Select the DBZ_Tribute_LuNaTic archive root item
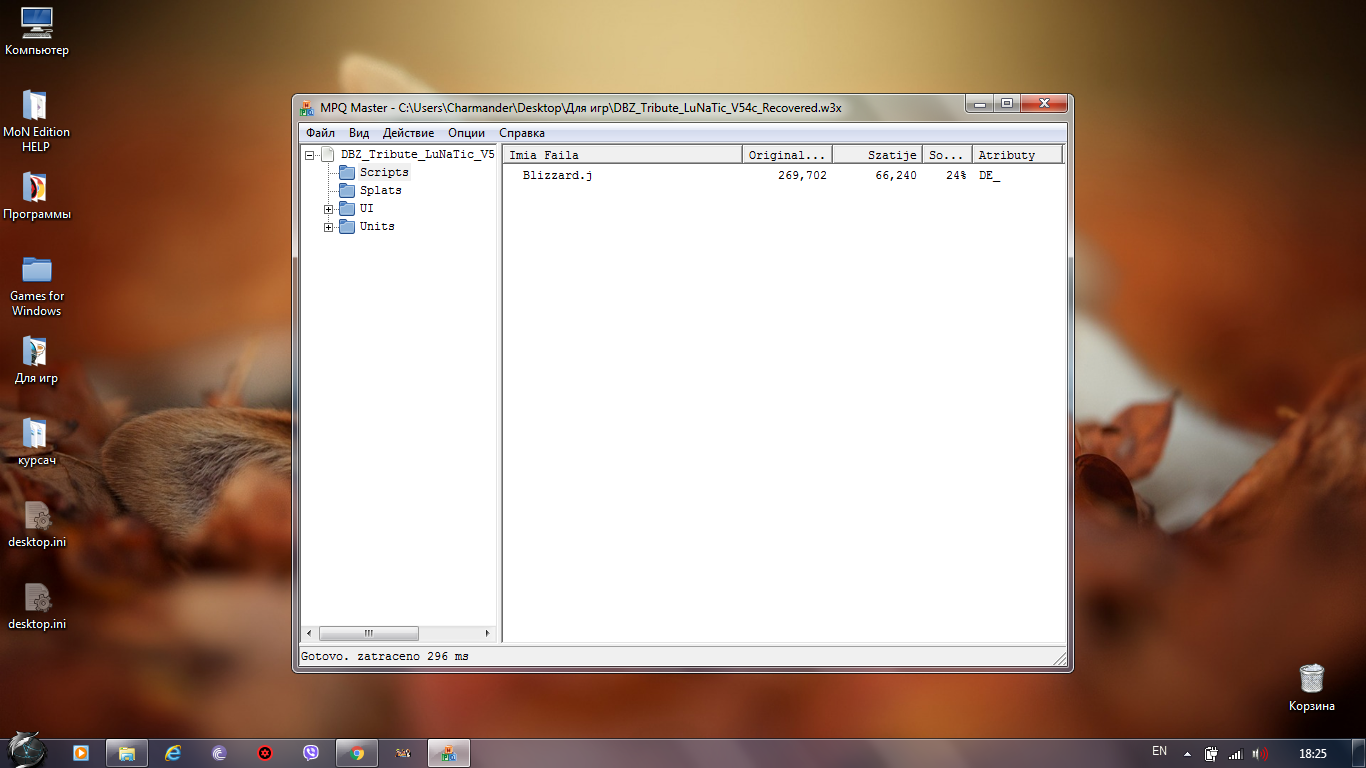This screenshot has width=1366, height=768. [x=417, y=154]
